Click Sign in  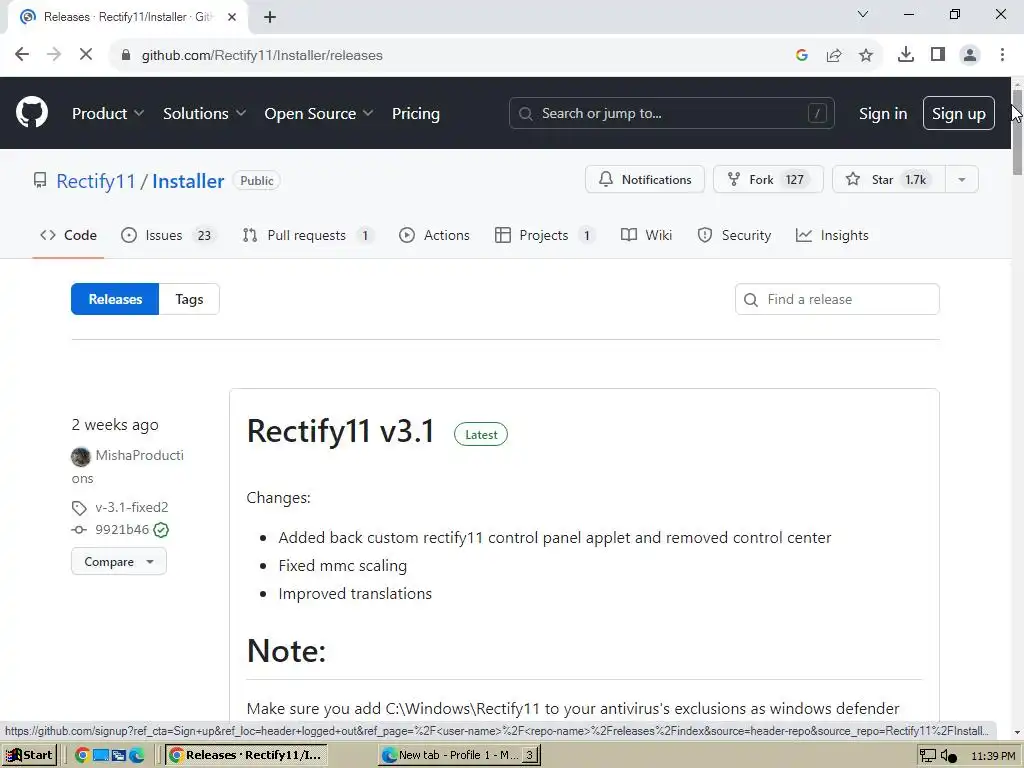[x=882, y=114]
